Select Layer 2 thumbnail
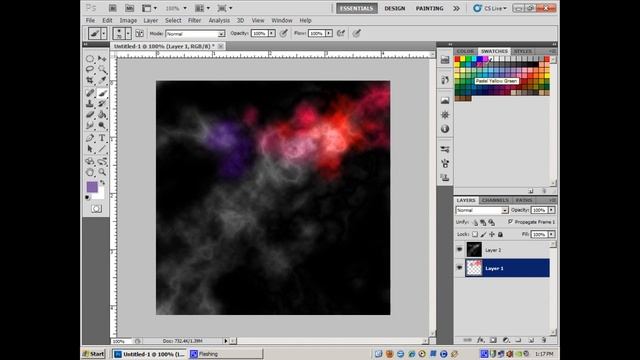Viewport: 640px width, 360px height. (x=474, y=249)
